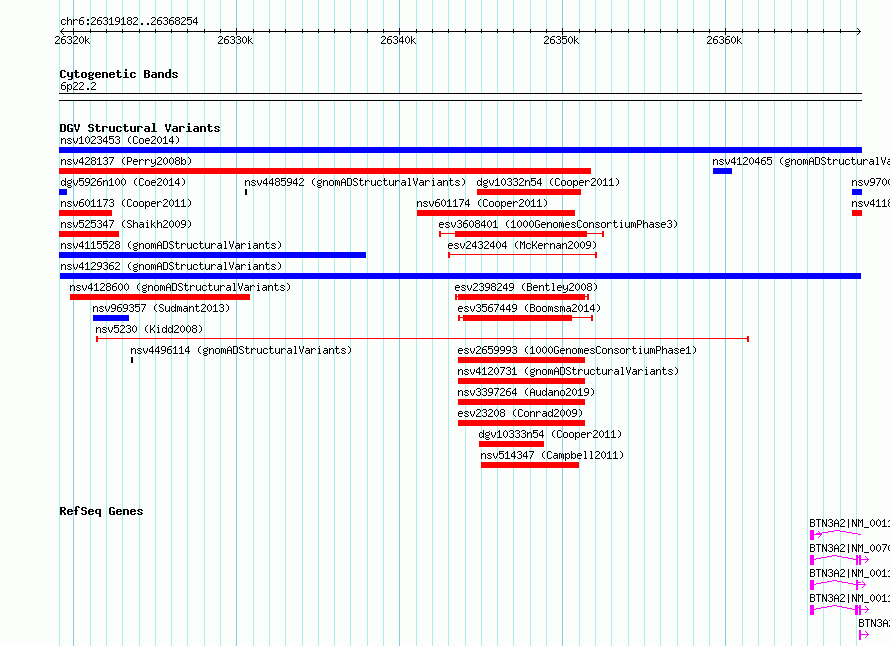890x646 pixels.
Task: Click the red esv23208 variant bar
Action: click(521, 423)
